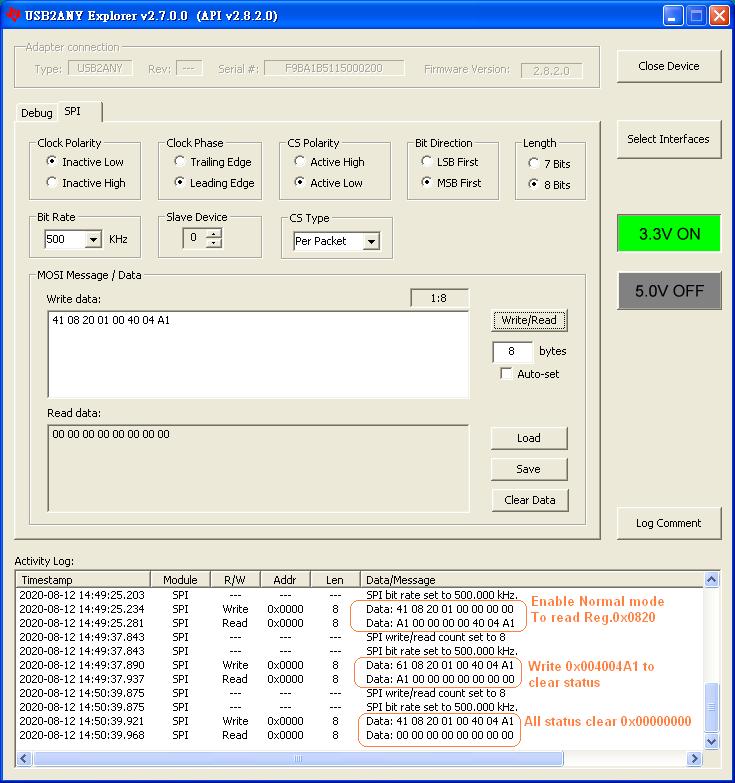Click the Slave Device value field
The height and width of the screenshot is (783, 735).
click(194, 238)
